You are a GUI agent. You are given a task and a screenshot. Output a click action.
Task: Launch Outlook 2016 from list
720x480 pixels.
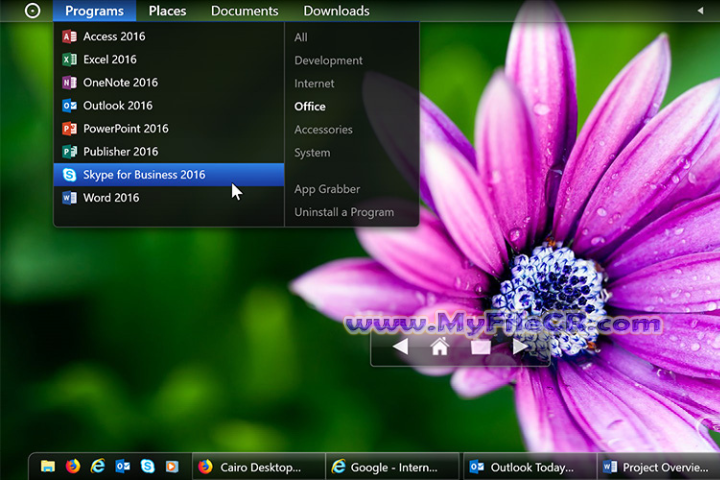click(x=169, y=105)
